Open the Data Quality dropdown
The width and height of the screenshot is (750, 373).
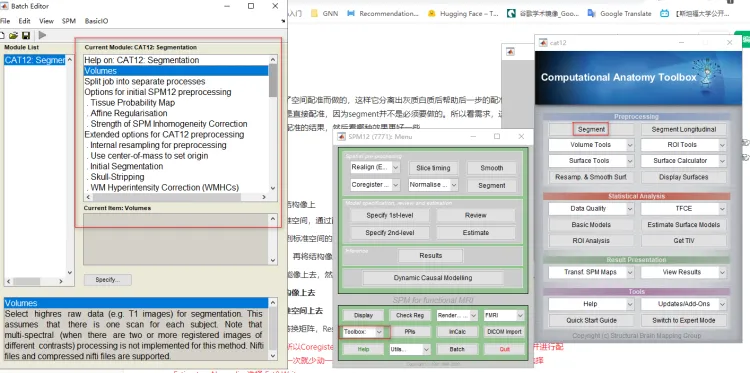click(592, 208)
